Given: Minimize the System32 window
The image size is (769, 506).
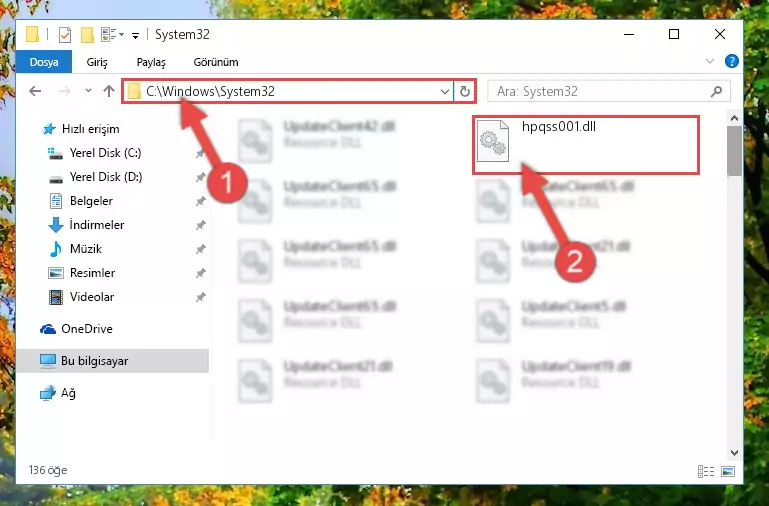Looking at the screenshot, I should tap(629, 34).
